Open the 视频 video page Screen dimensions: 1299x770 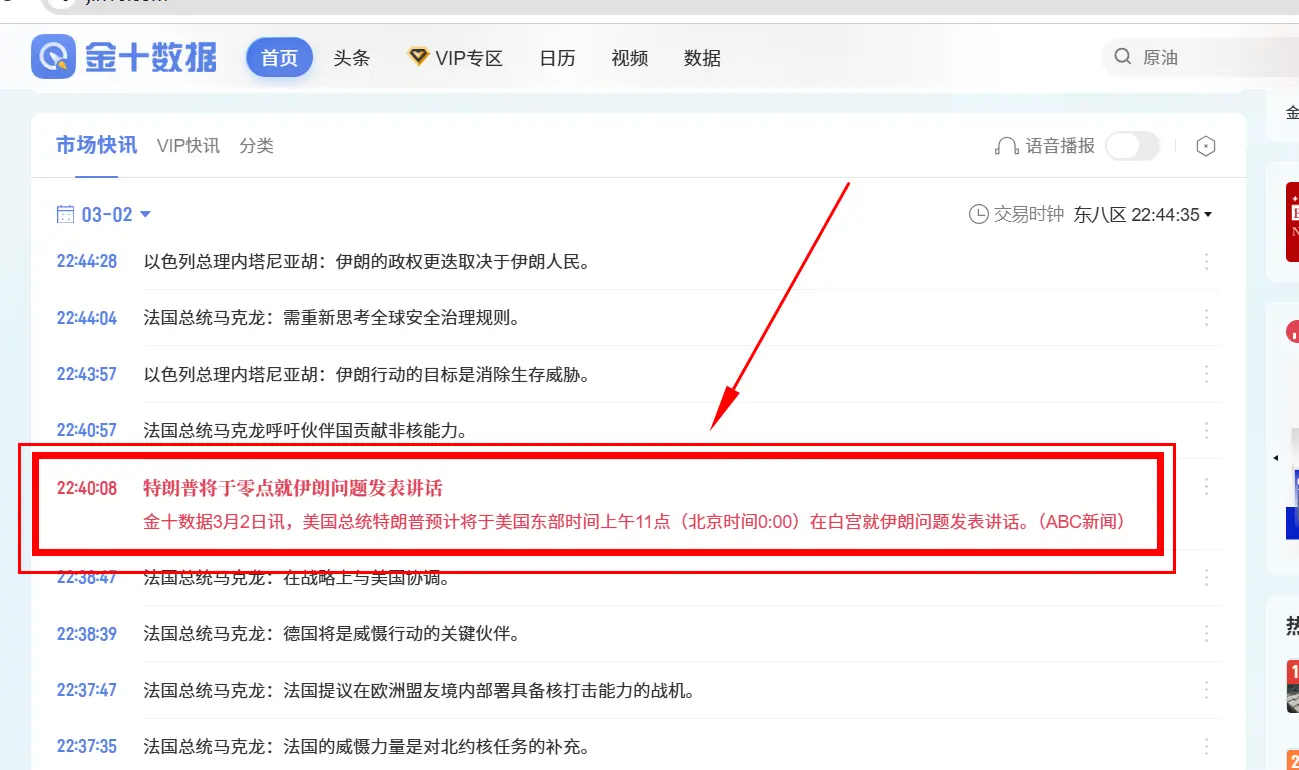630,58
